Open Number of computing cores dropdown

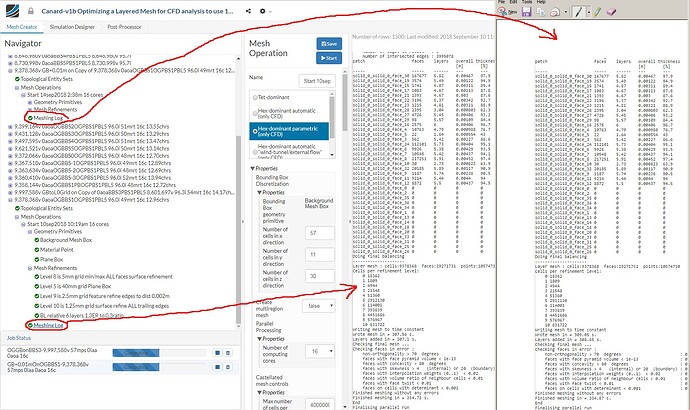[320, 351]
